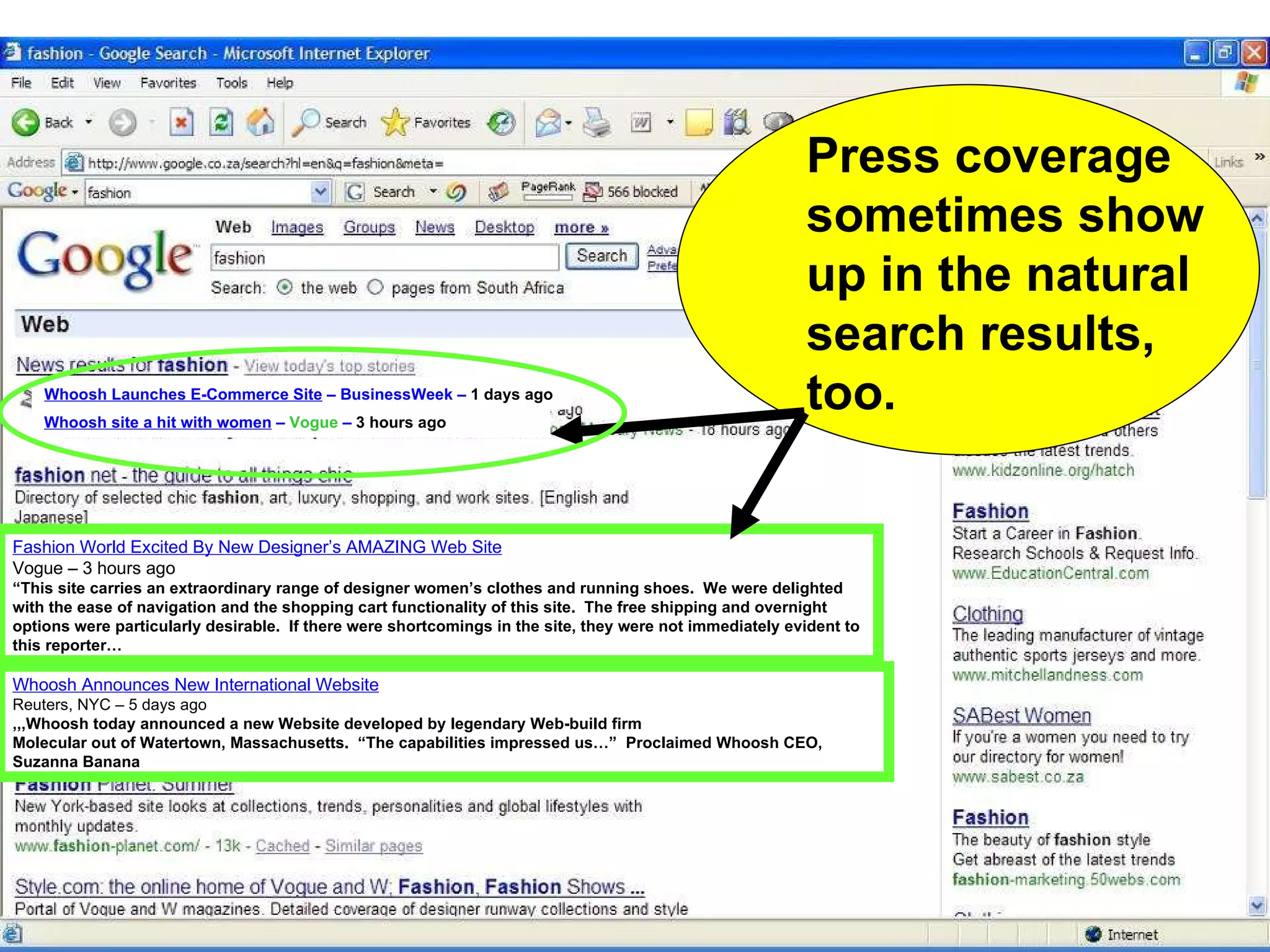The width and height of the screenshot is (1270, 952).
Task: Switch to News search tab
Action: [435, 227]
